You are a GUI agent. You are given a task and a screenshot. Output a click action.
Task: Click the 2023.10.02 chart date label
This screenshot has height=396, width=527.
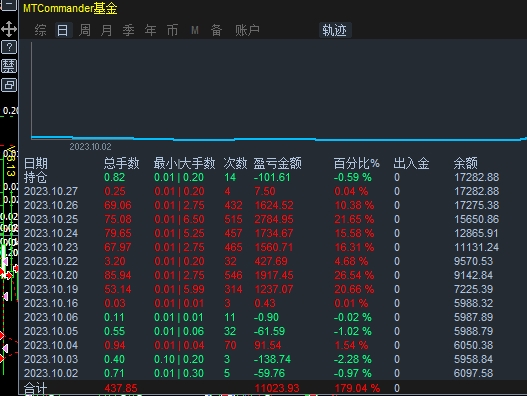coord(90,147)
